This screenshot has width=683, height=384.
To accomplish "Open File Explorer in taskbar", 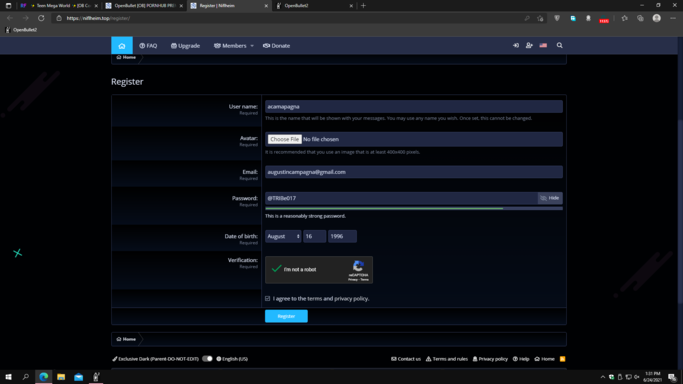I will [61, 377].
